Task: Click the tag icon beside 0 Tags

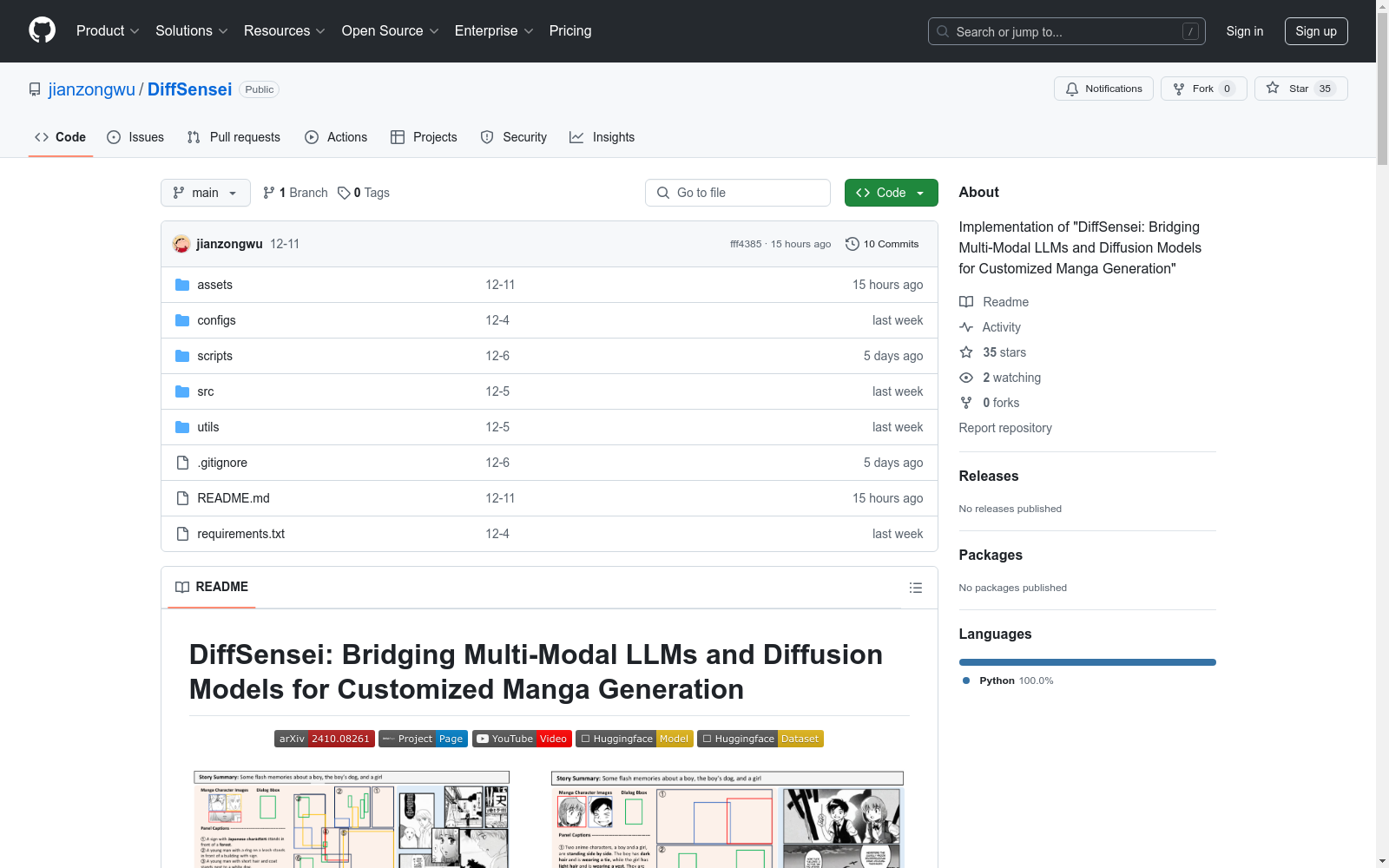Action: (344, 193)
